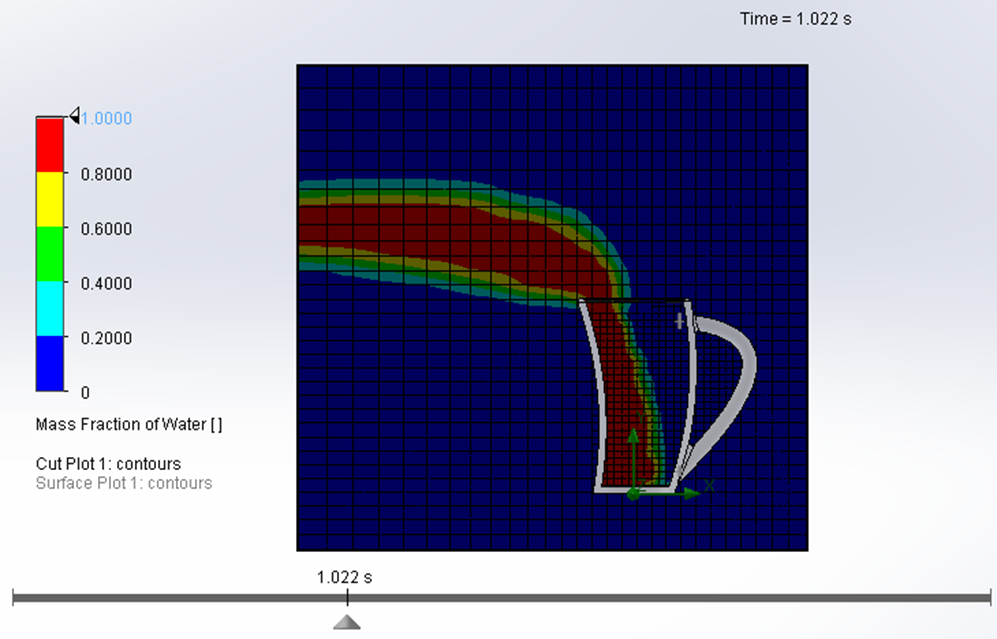Viewport: 997px width, 639px height.
Task: Click the red origin point of the triad
Action: [x=633, y=493]
